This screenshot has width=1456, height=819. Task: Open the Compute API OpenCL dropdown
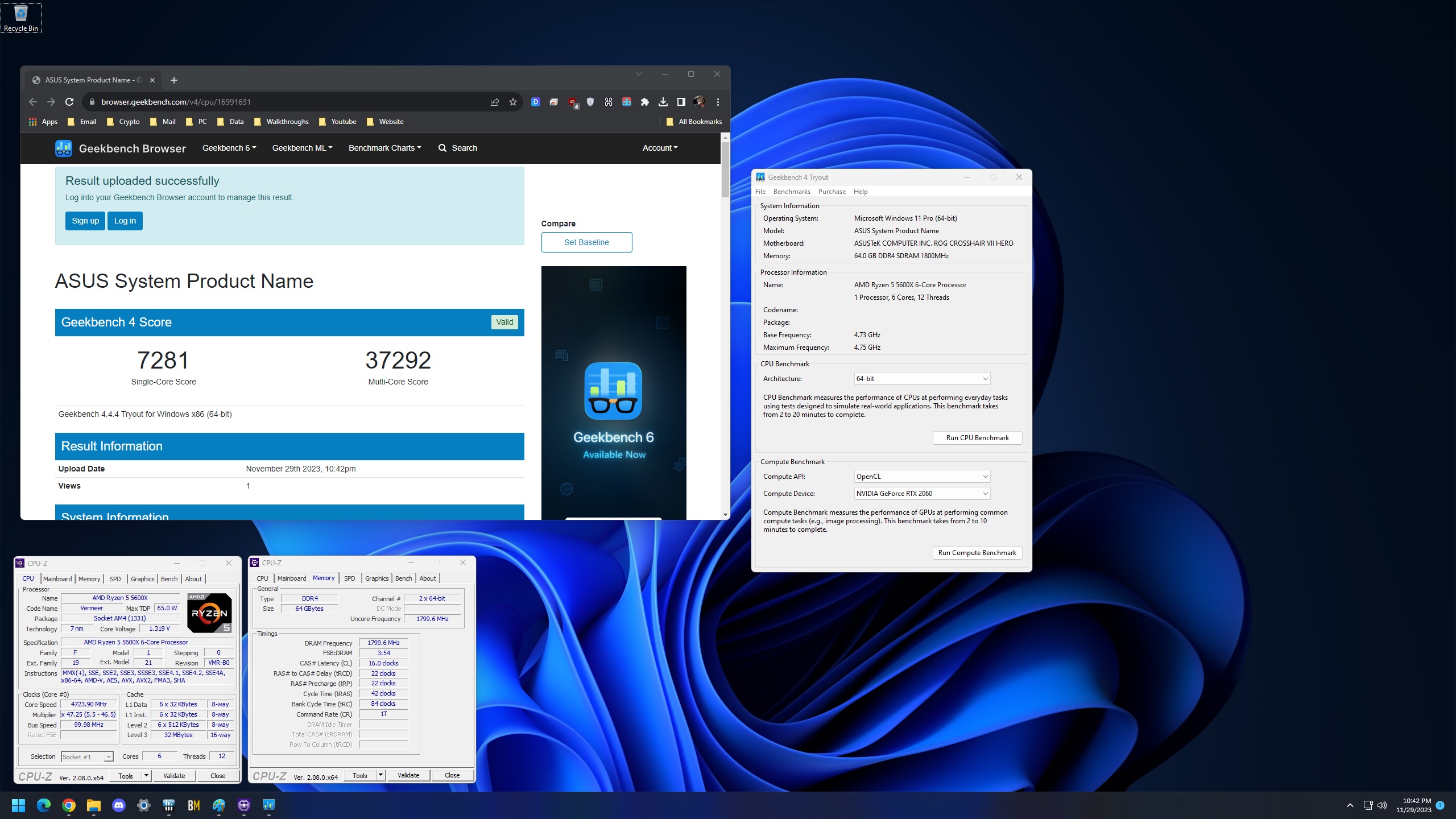922,477
